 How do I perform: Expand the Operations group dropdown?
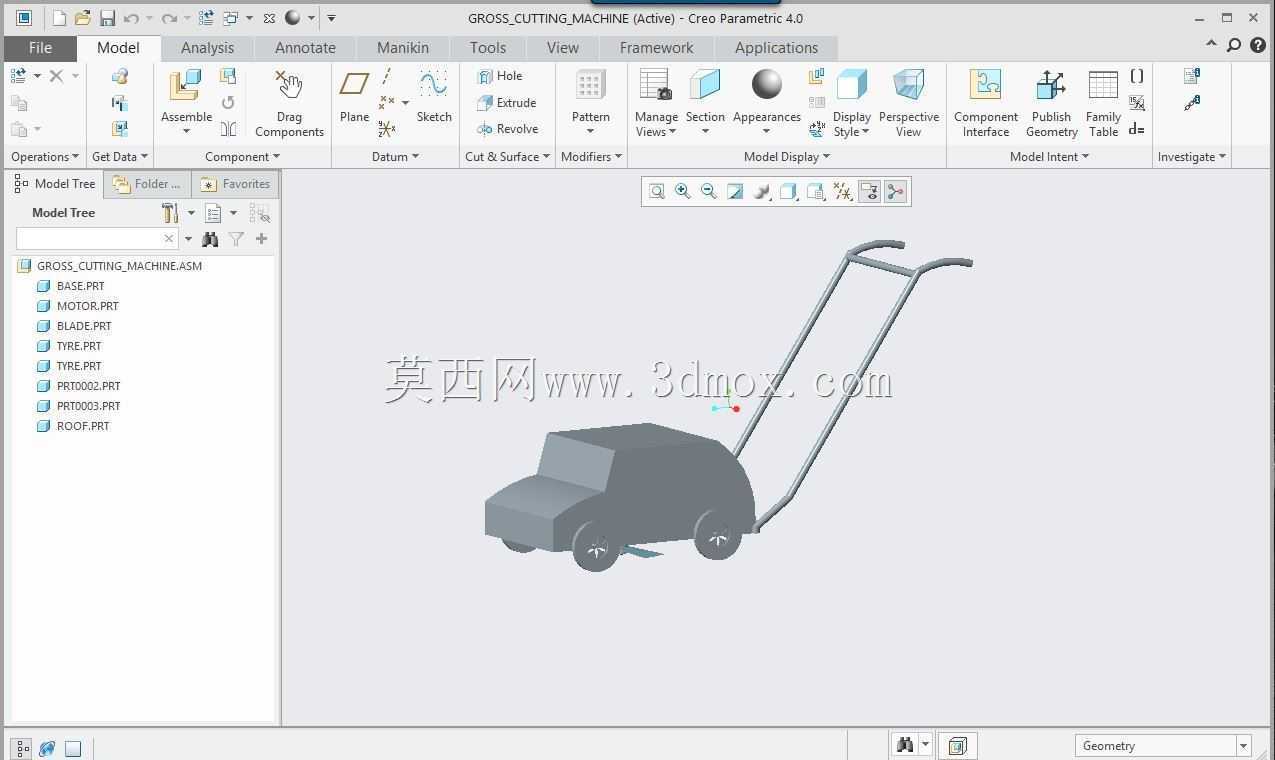click(44, 157)
